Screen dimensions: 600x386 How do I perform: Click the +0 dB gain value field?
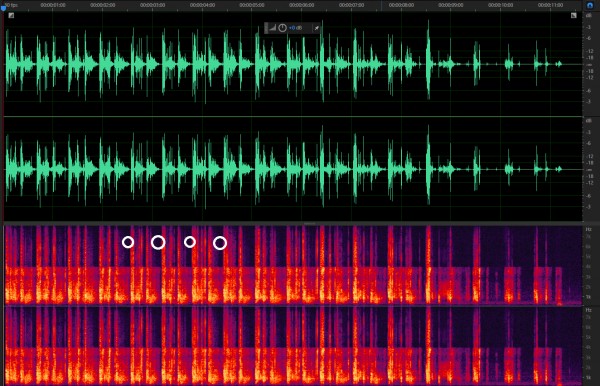[295, 28]
